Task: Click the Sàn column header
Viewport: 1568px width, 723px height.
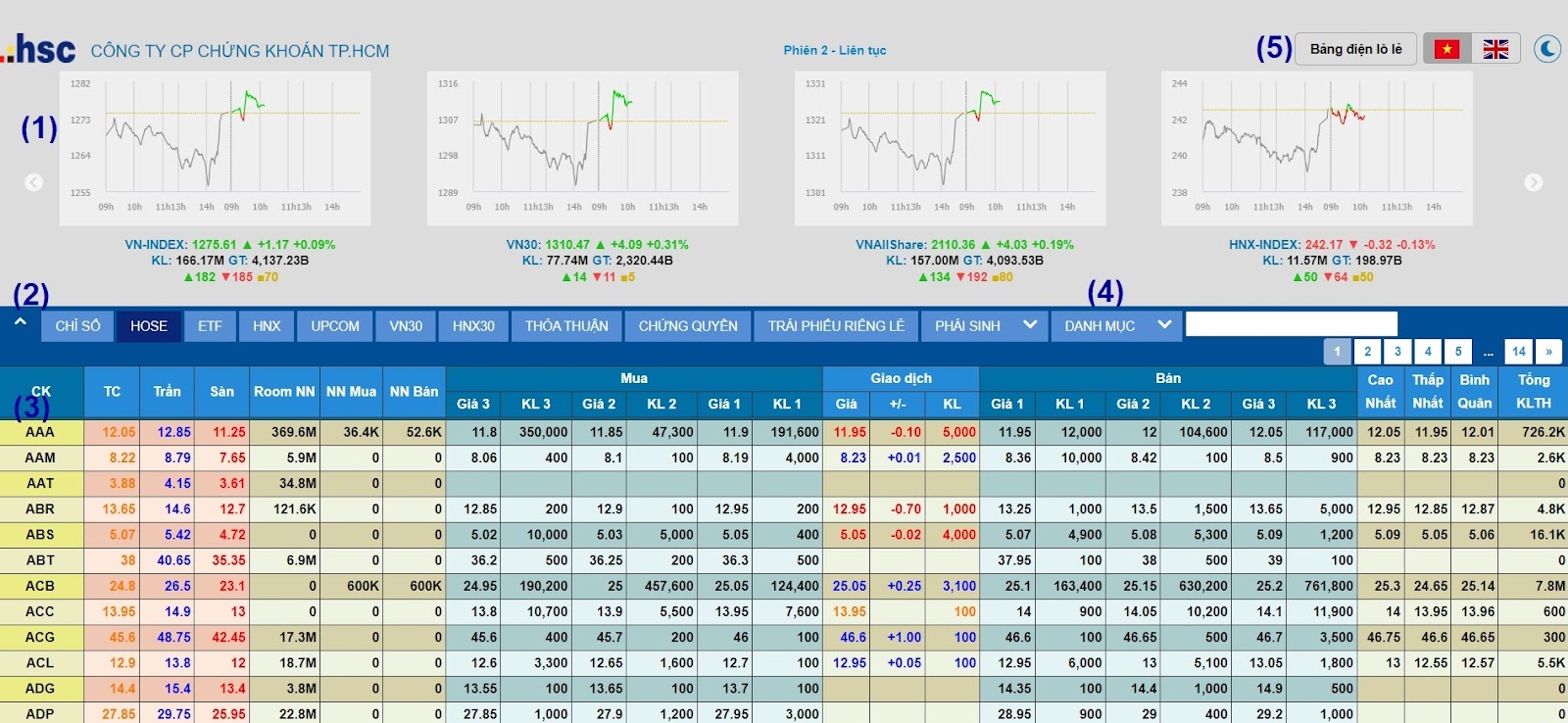Action: point(221,391)
